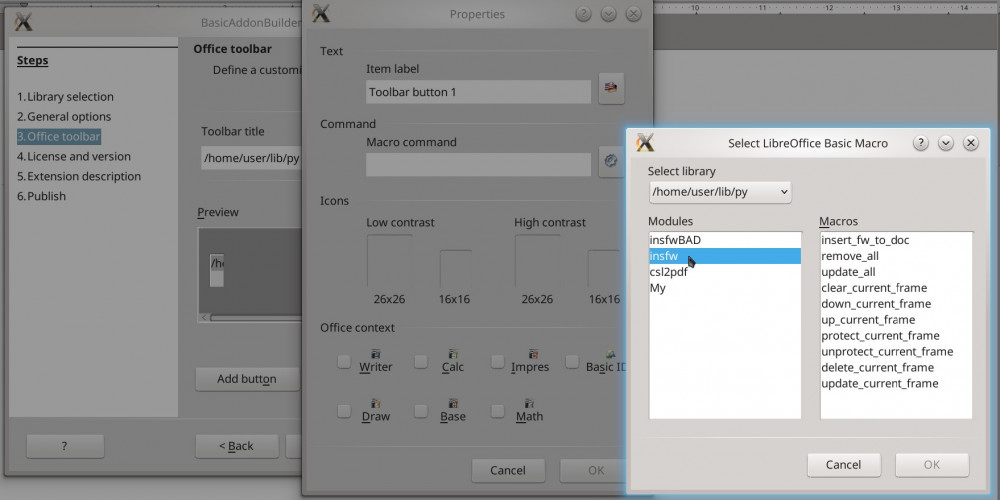Shade the Properties dialog via title arrow
Screen dimensions: 1000x500
608,14
